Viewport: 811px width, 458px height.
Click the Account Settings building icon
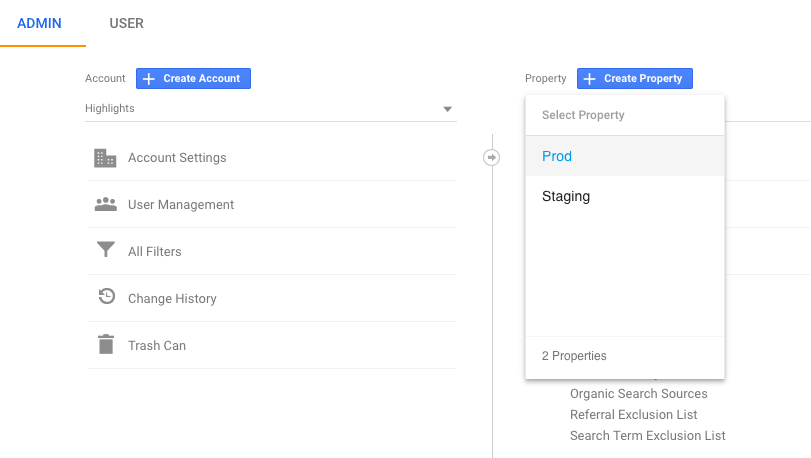105,158
